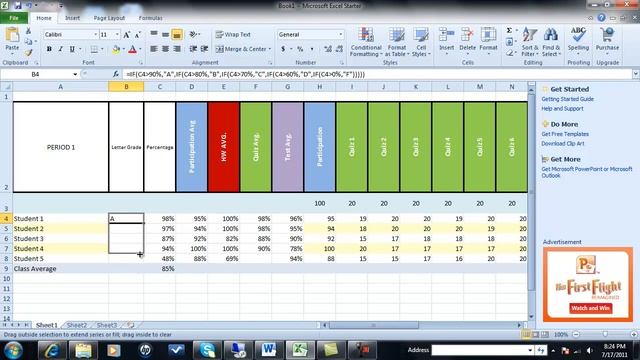Open the Alignment dialog launcher
The image size is (640, 360).
tap(270, 63)
